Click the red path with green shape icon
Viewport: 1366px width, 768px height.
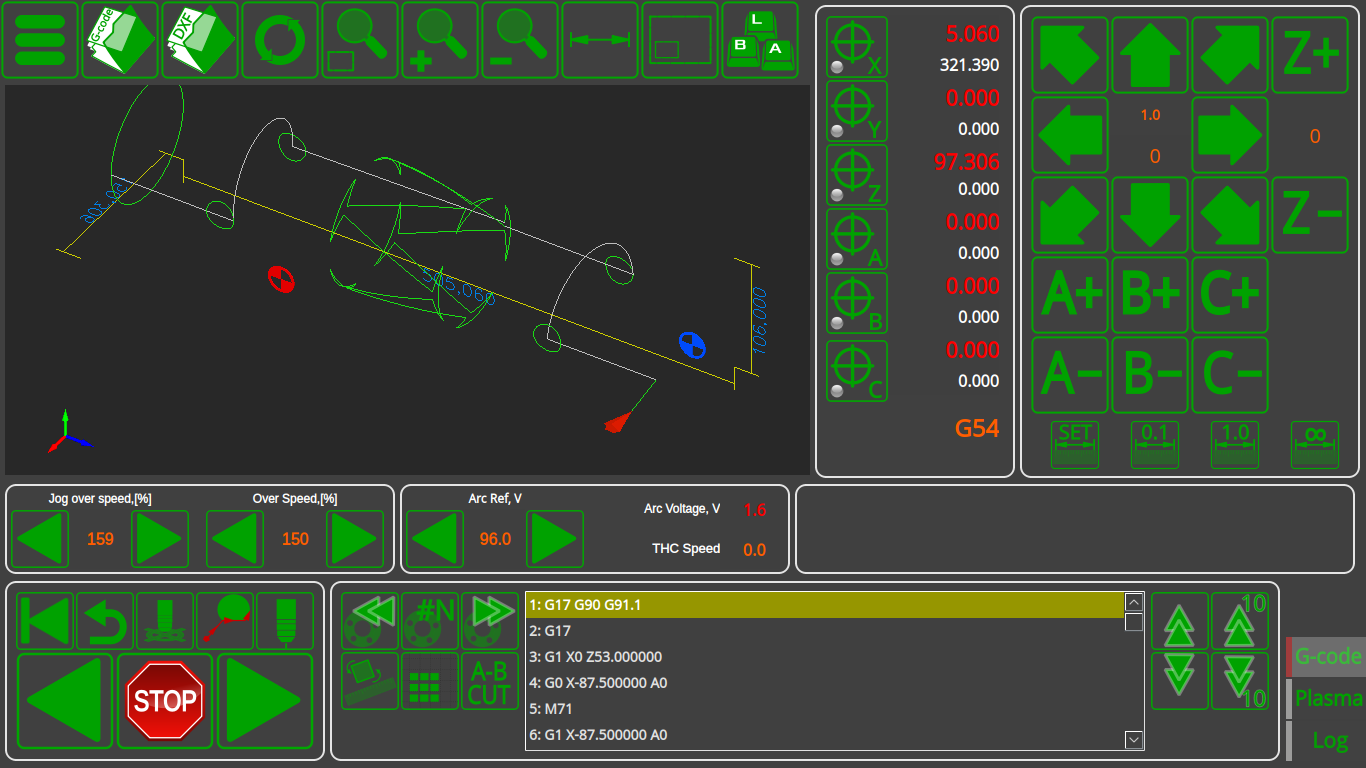(x=225, y=621)
